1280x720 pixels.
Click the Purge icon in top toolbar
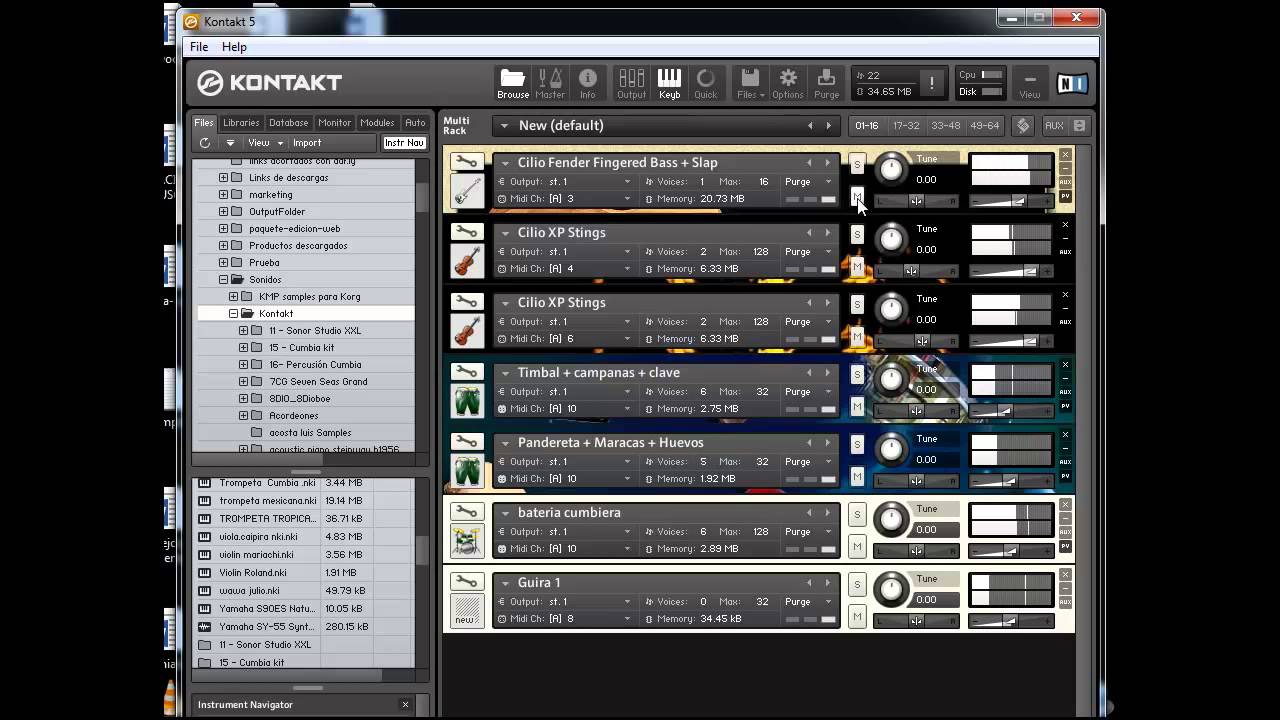(826, 84)
